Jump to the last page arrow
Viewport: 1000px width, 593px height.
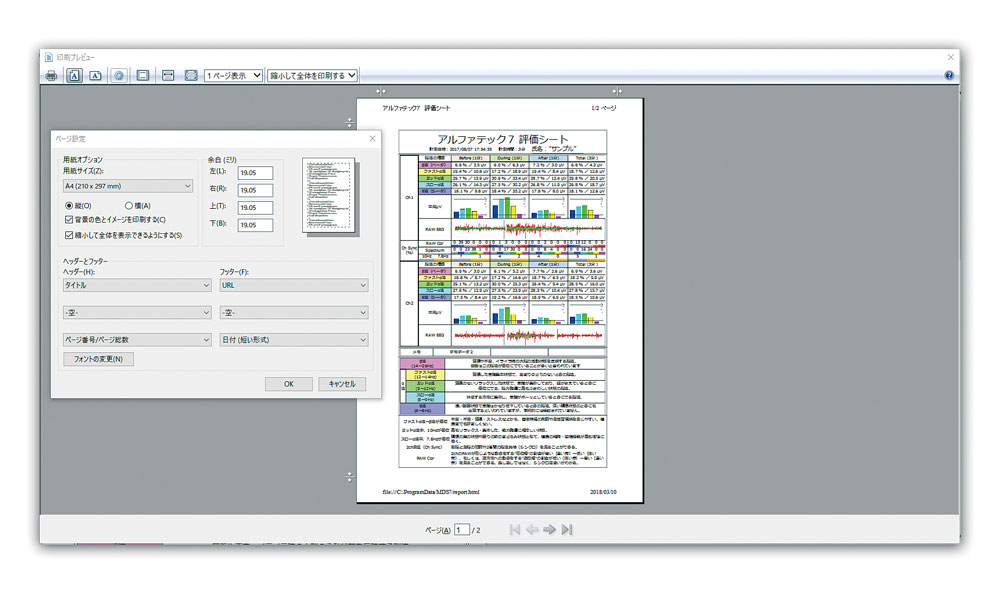(567, 529)
